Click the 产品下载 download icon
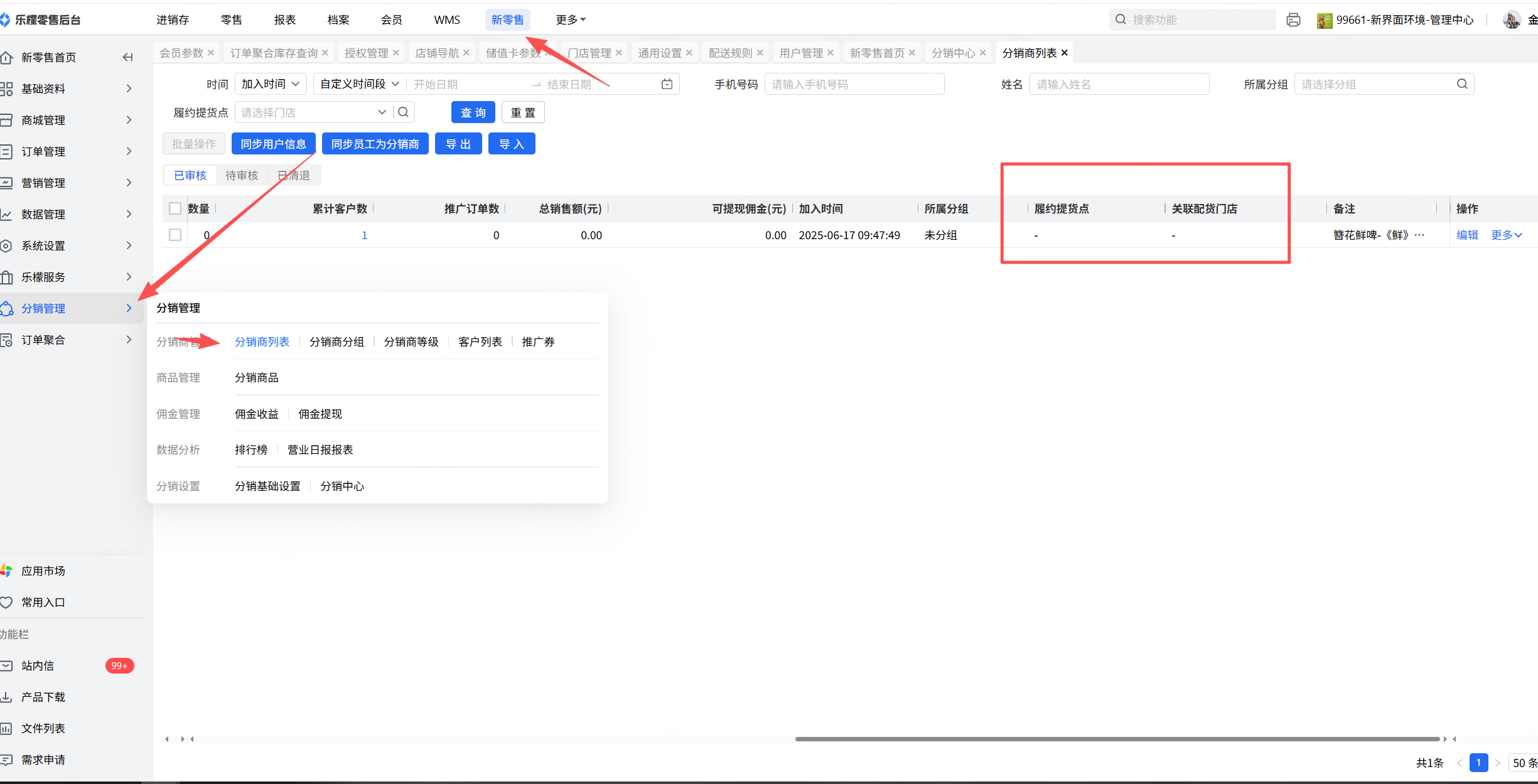 (x=6, y=697)
